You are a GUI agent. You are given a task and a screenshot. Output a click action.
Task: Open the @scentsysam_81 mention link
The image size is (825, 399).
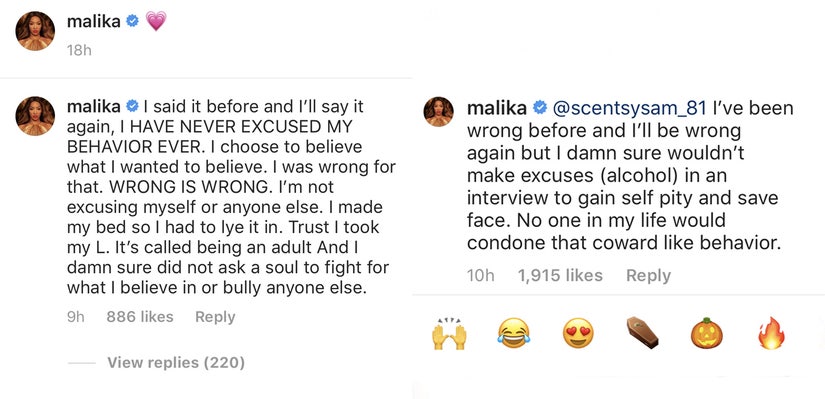pyautogui.click(x=628, y=108)
